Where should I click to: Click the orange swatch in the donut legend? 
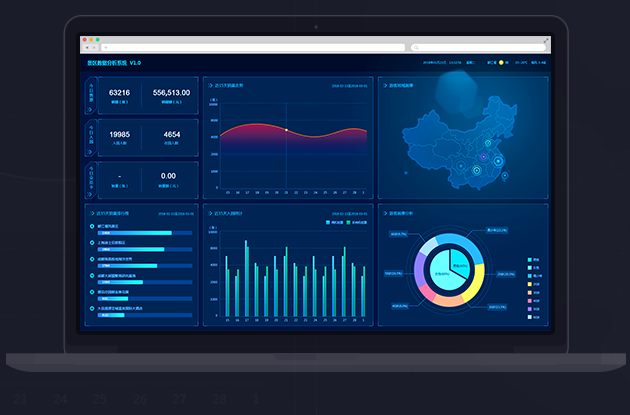pos(530,292)
